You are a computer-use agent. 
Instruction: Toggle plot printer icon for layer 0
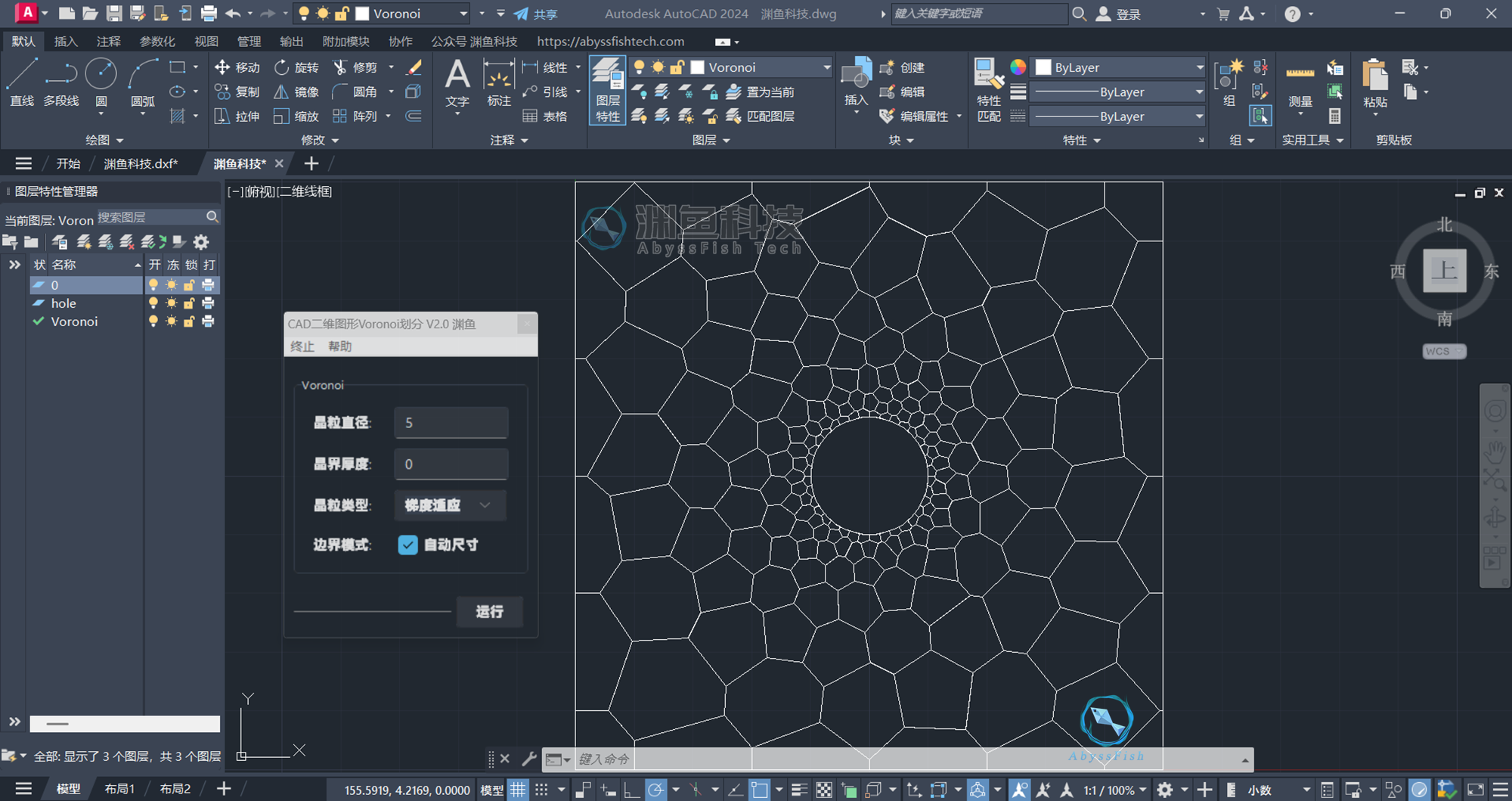point(208,285)
